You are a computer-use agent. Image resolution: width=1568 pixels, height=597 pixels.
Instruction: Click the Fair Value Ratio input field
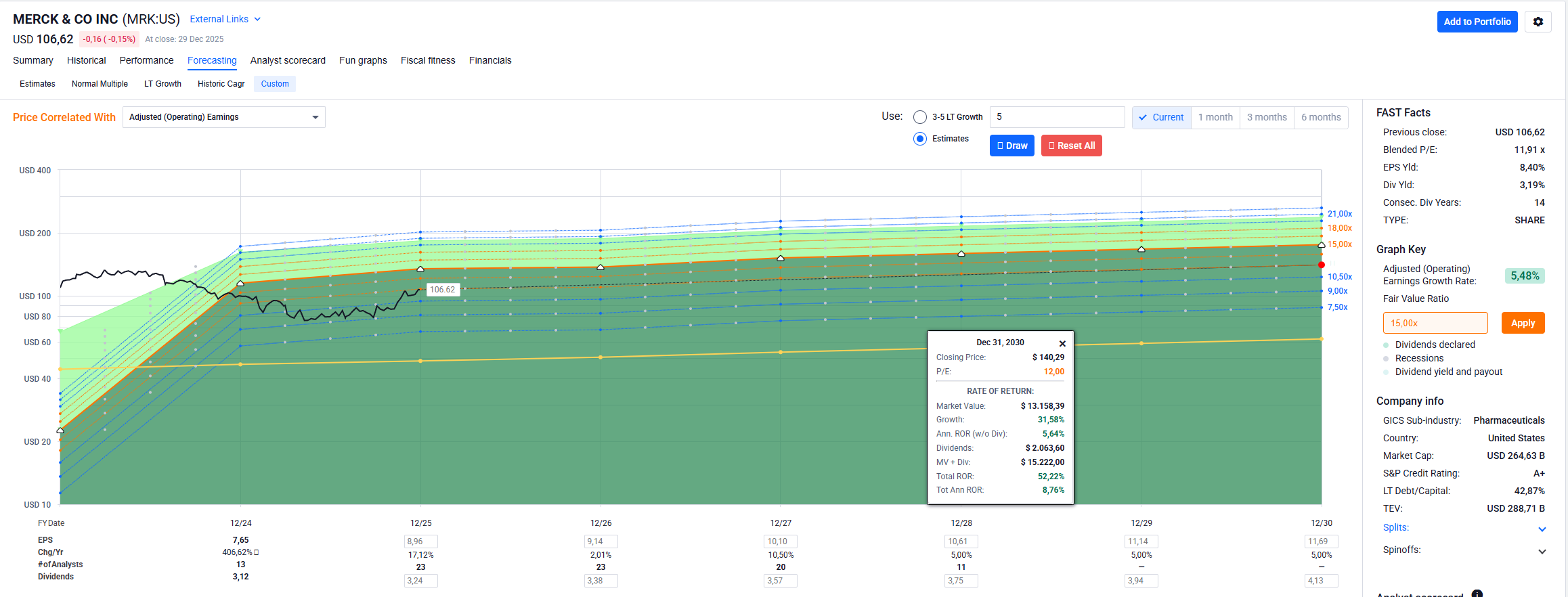(x=1435, y=323)
